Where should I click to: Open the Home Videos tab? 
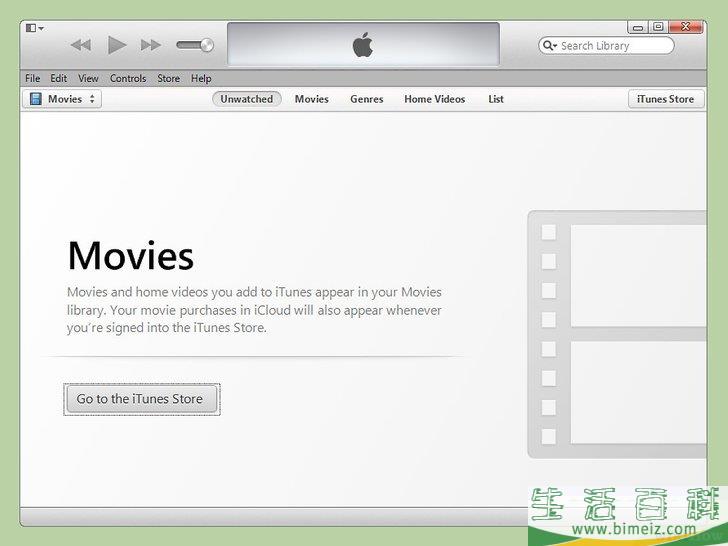coord(435,99)
